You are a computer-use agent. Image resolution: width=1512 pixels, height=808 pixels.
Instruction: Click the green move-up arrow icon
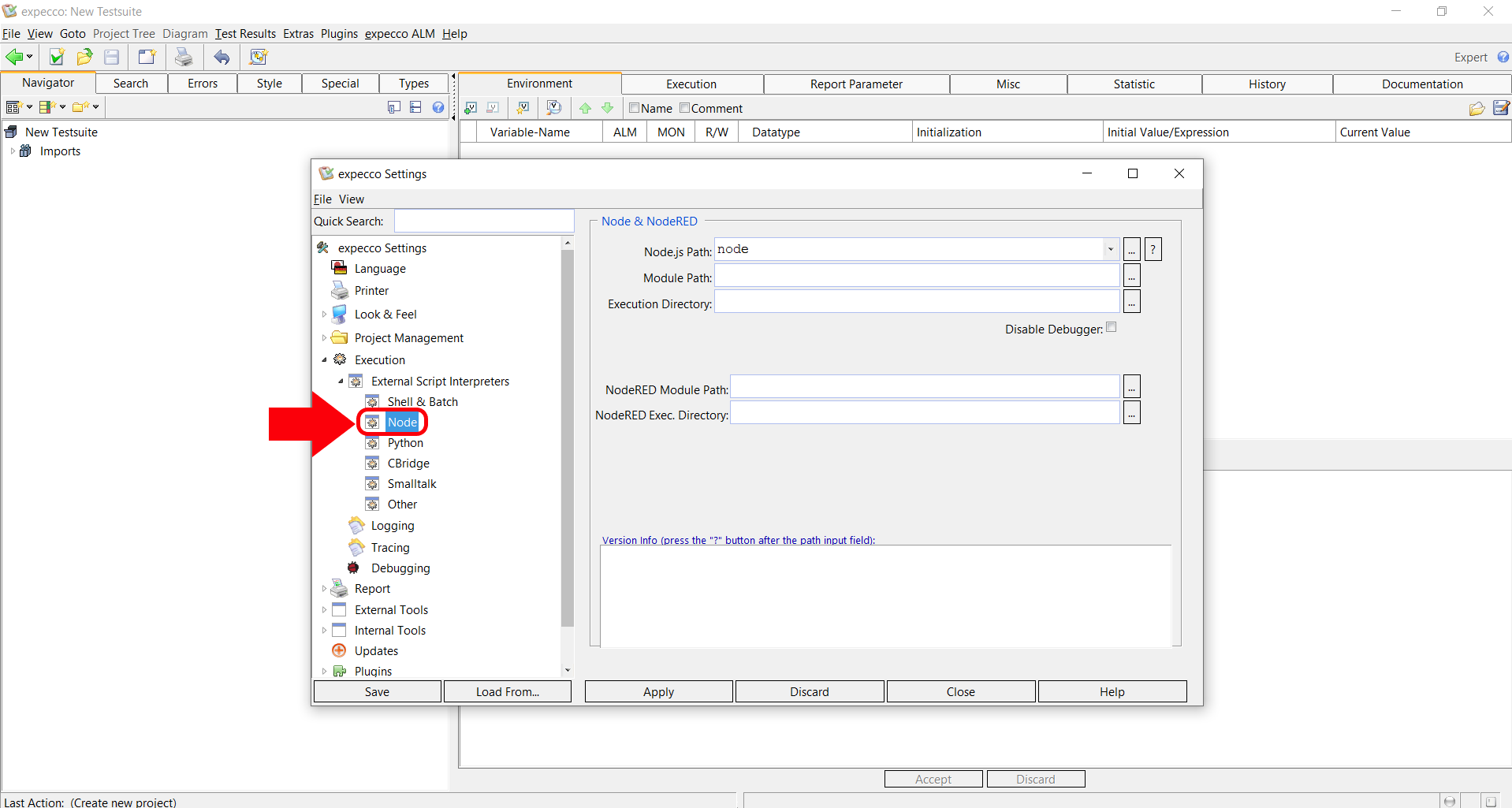pos(585,108)
